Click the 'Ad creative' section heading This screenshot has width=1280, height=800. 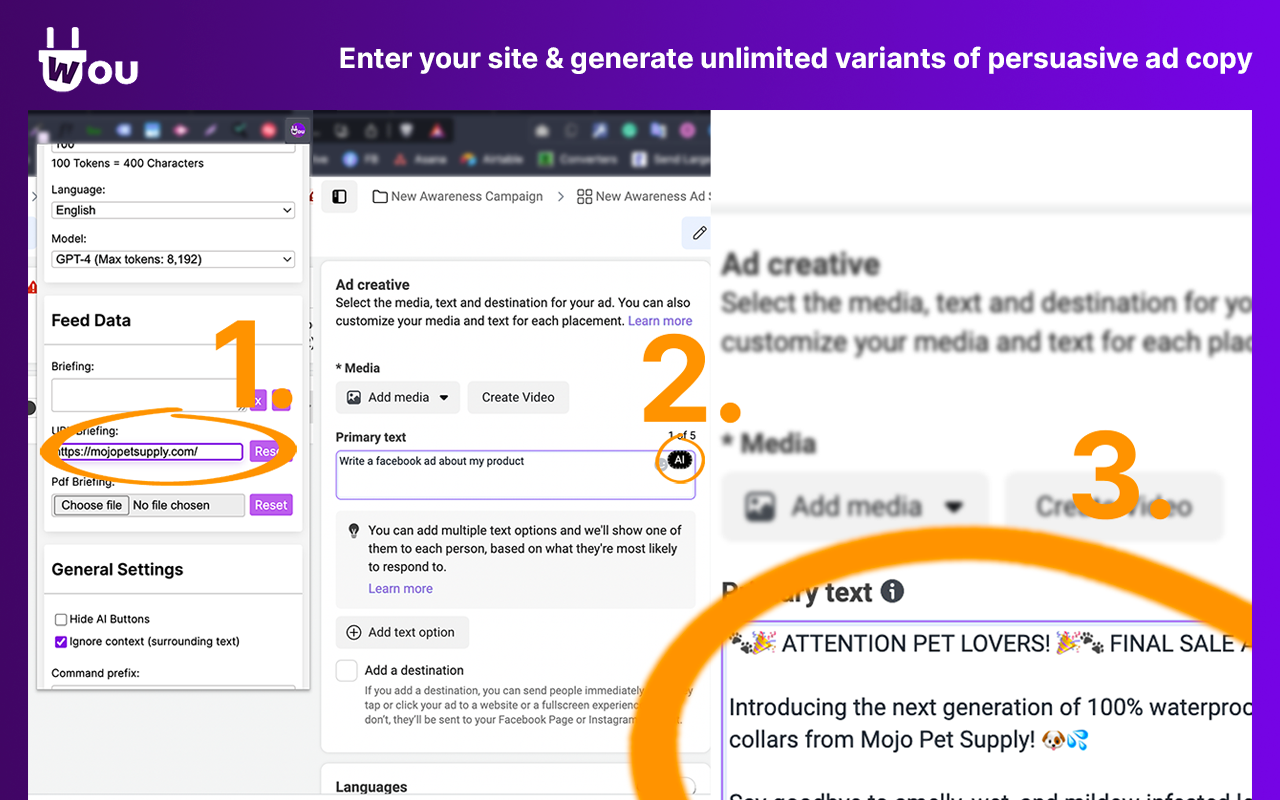[372, 284]
